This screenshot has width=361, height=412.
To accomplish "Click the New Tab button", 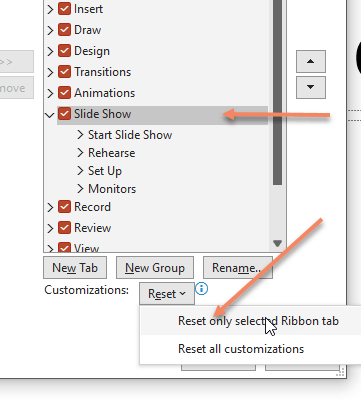I will (x=75, y=268).
